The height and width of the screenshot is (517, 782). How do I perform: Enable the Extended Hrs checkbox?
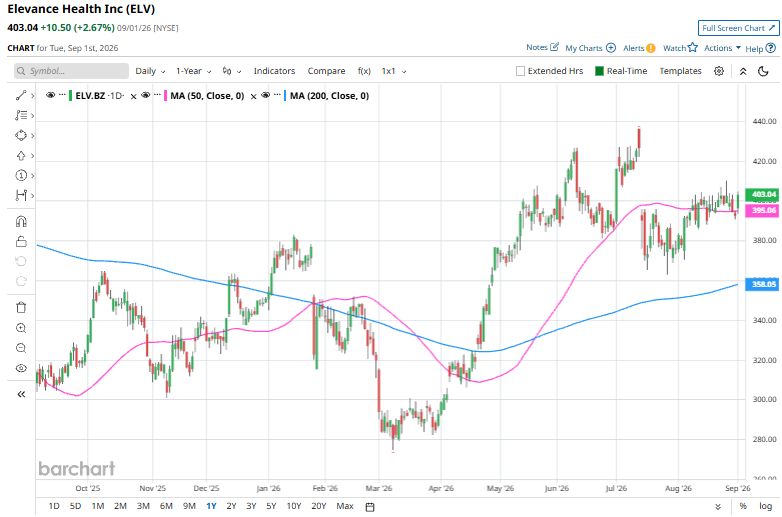520,71
